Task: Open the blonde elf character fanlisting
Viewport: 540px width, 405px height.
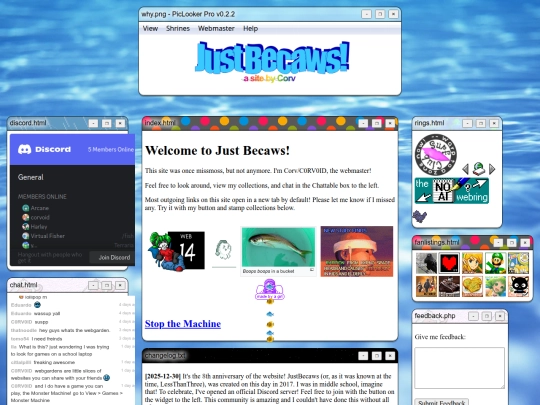Action: coord(472,263)
